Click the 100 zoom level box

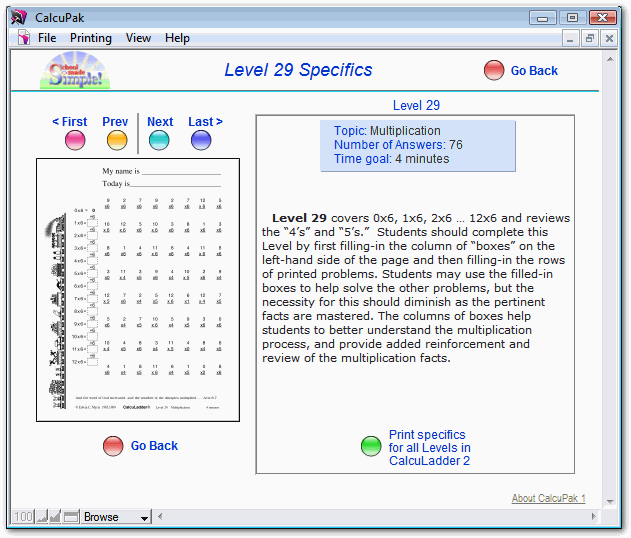23,516
